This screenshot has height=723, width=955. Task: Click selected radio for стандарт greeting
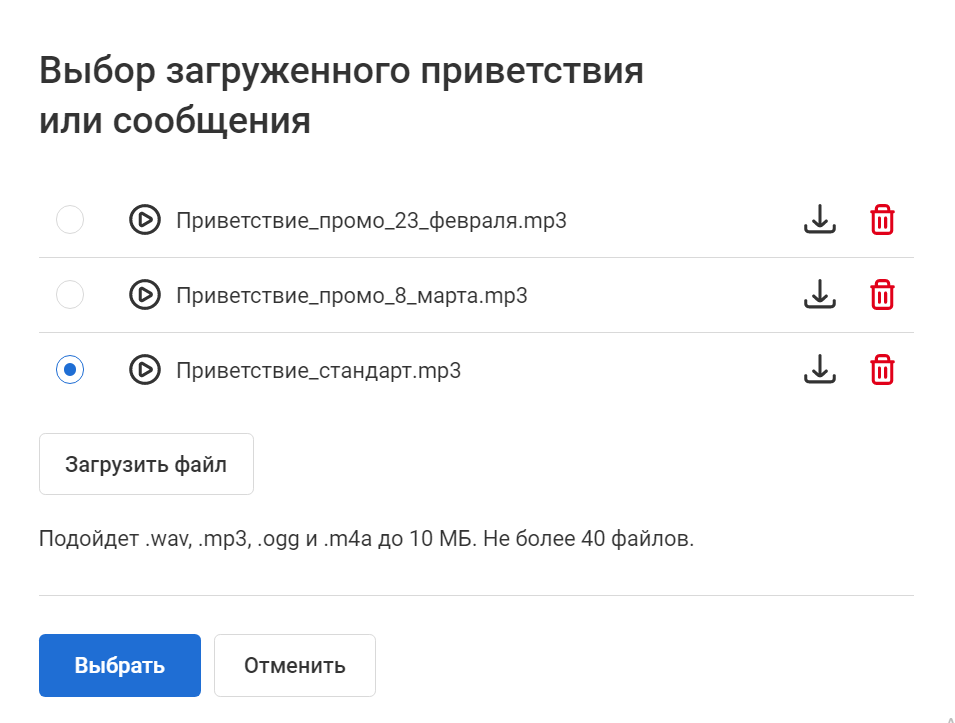pos(70,370)
